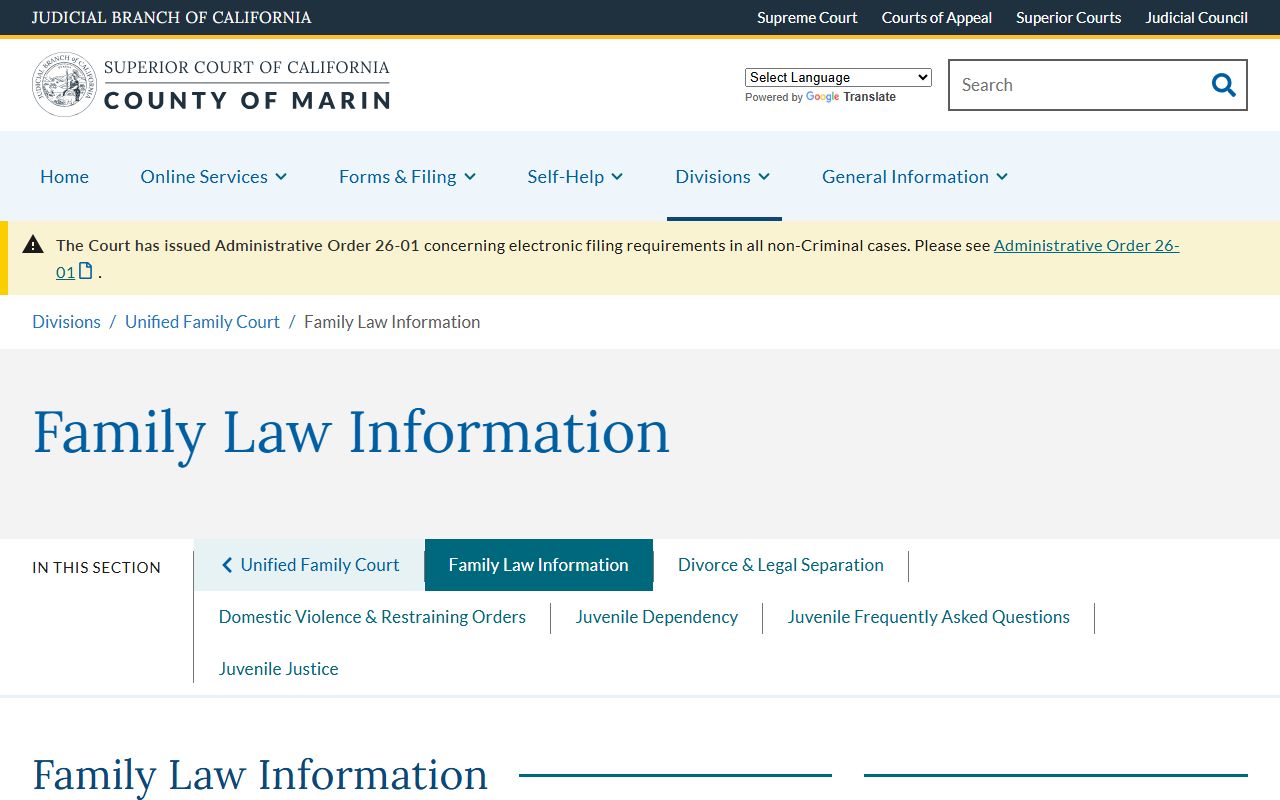Open the Administrative Order 26-01 link
This screenshot has width=1280, height=800.
tap(1086, 245)
